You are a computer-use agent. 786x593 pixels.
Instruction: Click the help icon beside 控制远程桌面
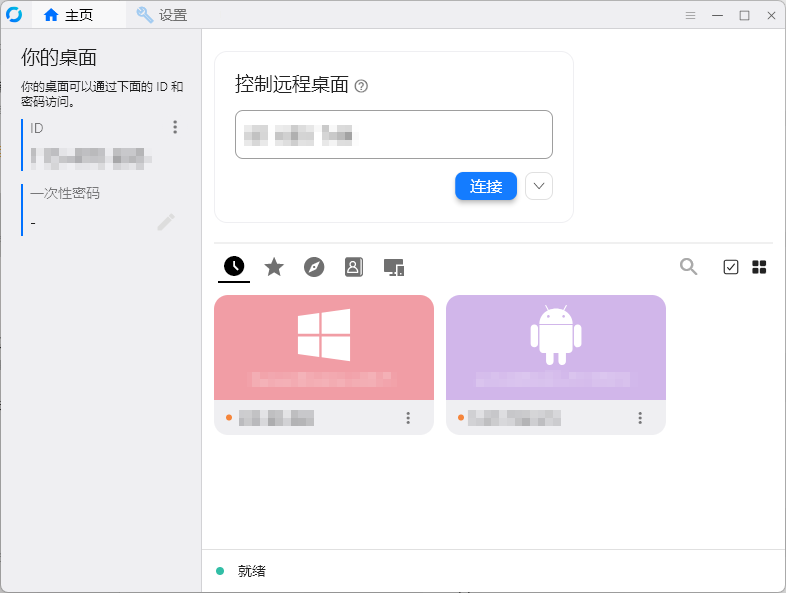[361, 86]
